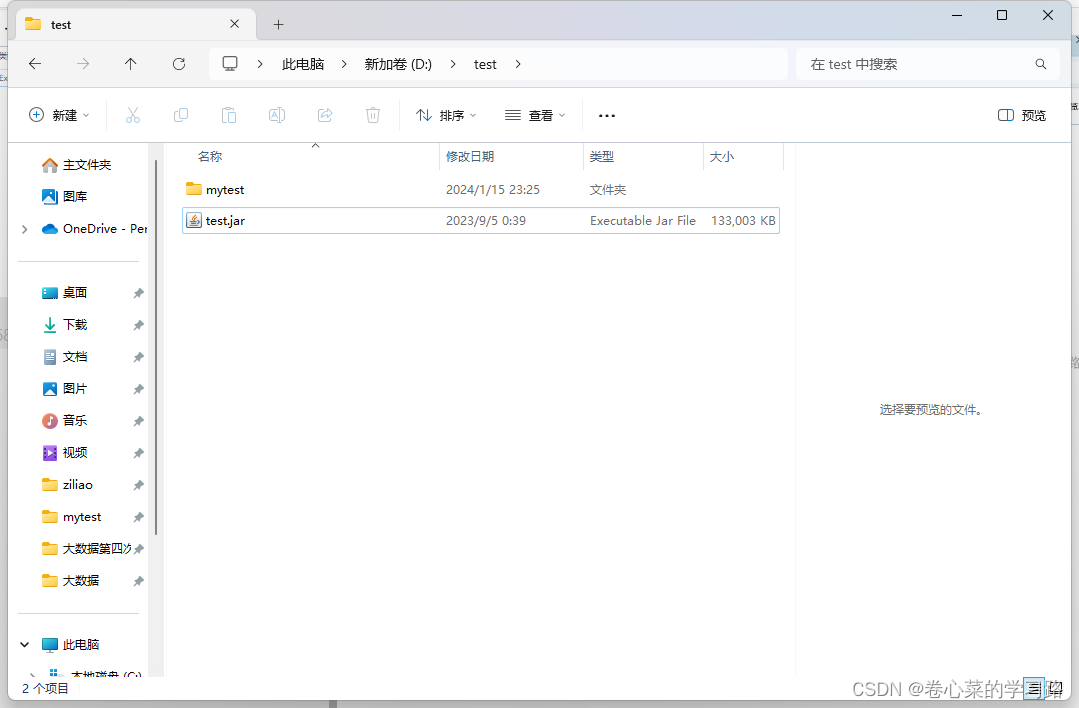Sort by 类型 column header
Screen dimensions: 1079x708
[x=601, y=156]
